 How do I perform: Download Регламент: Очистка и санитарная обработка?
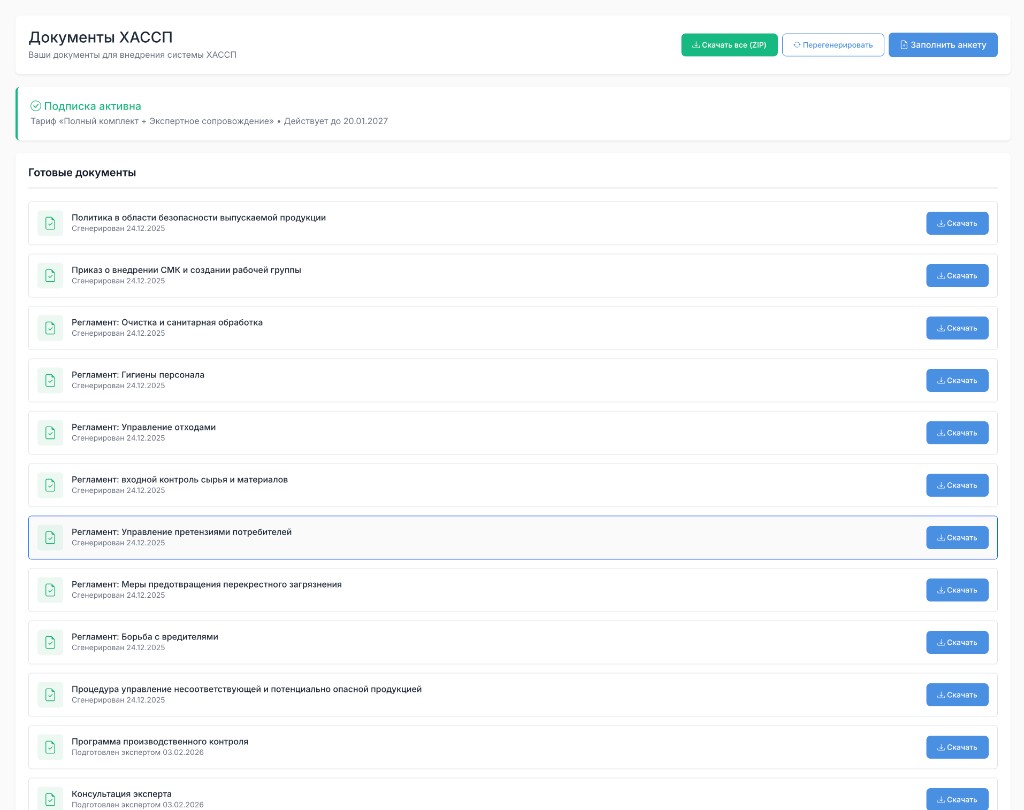pos(957,328)
